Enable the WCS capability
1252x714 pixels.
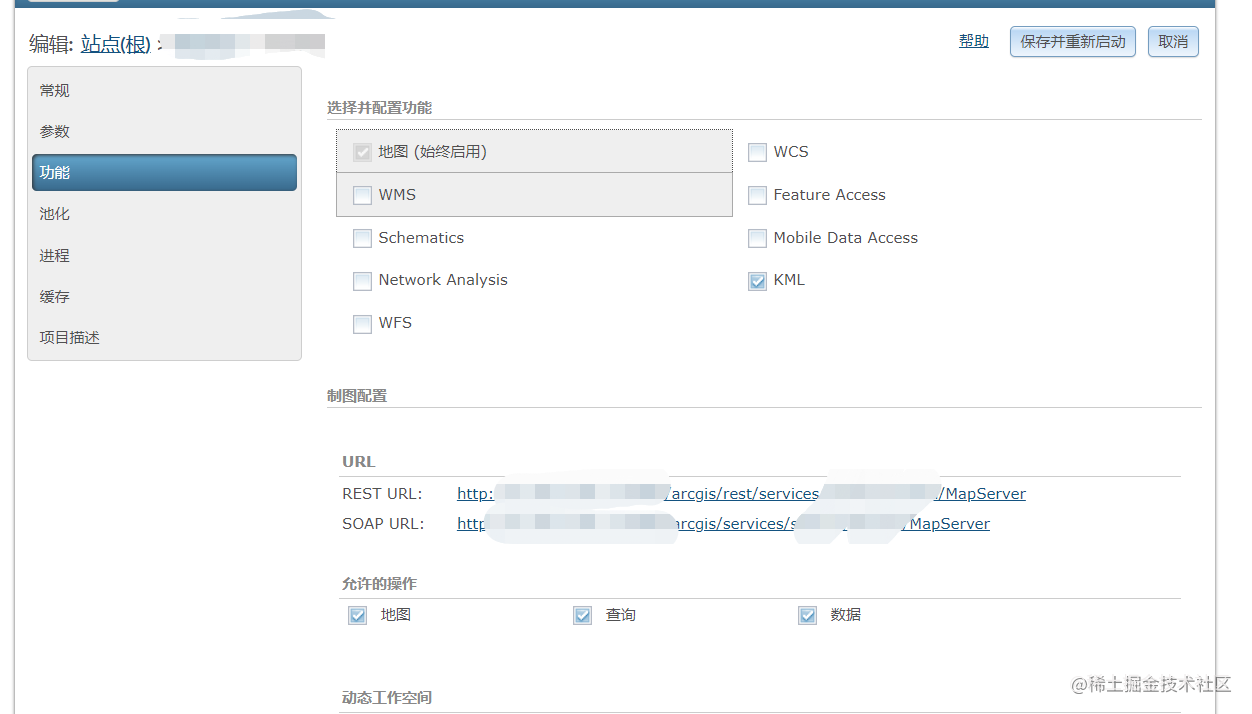pyautogui.click(x=757, y=152)
